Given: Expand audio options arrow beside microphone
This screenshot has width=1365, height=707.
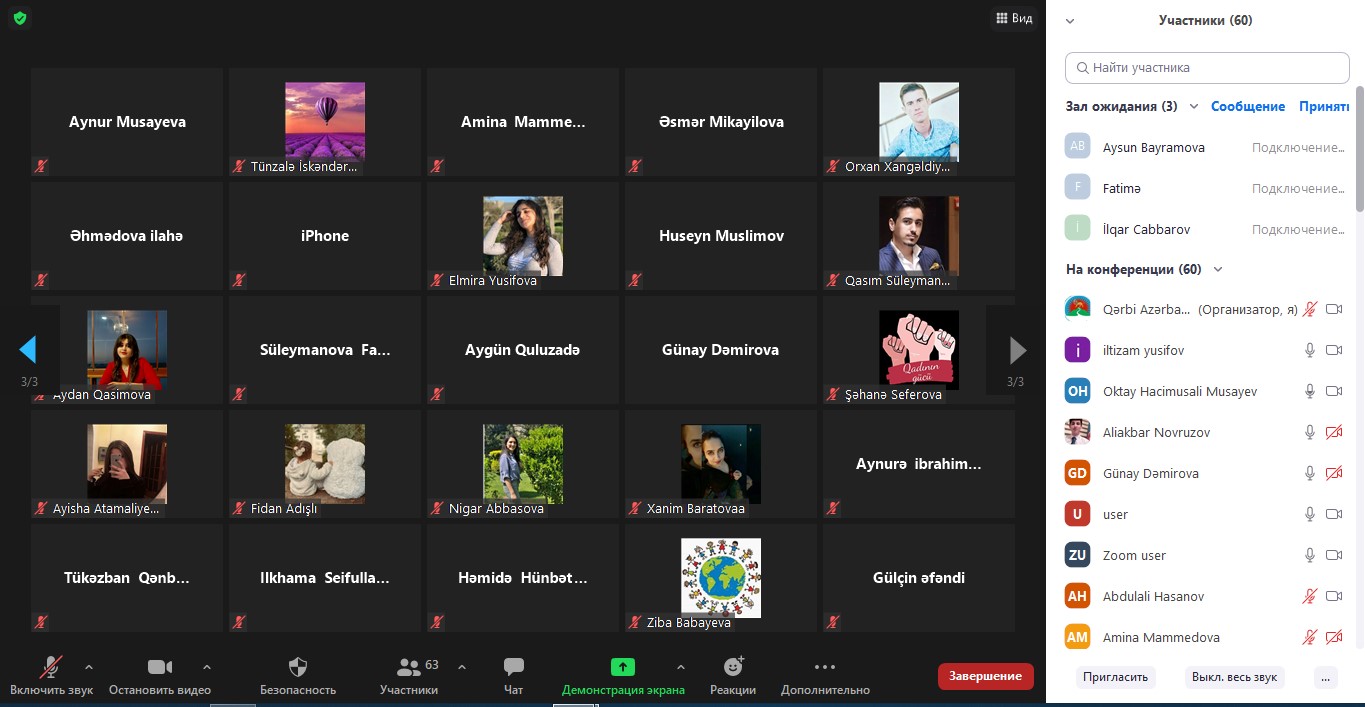Looking at the screenshot, I should 89,667.
